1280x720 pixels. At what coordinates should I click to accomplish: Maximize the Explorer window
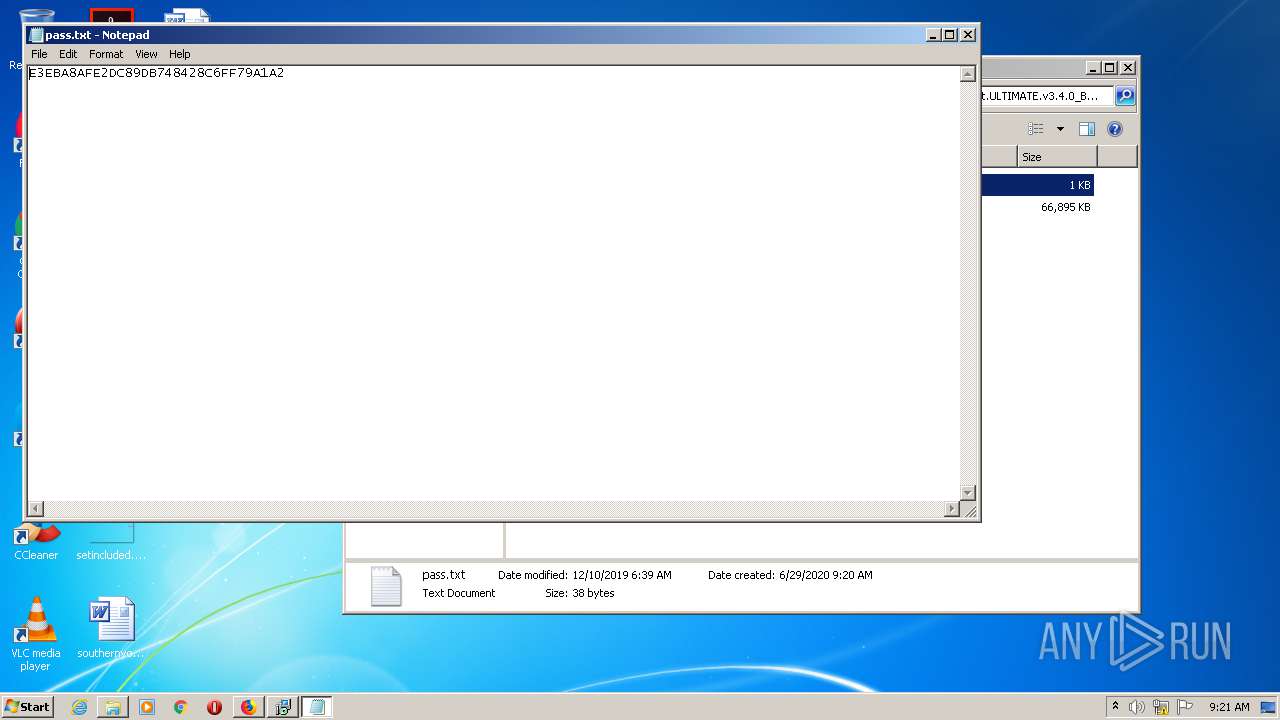(1110, 68)
